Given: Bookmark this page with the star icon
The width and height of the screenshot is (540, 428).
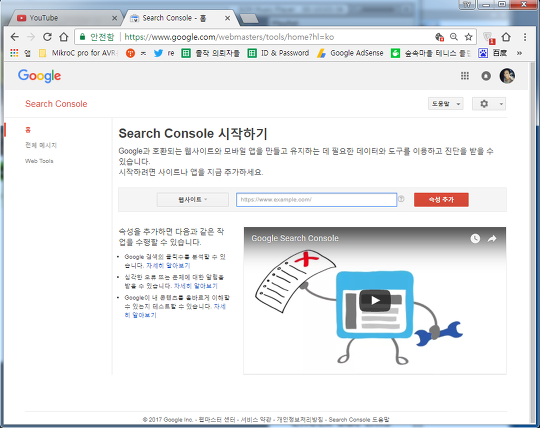Looking at the screenshot, I should [468, 37].
